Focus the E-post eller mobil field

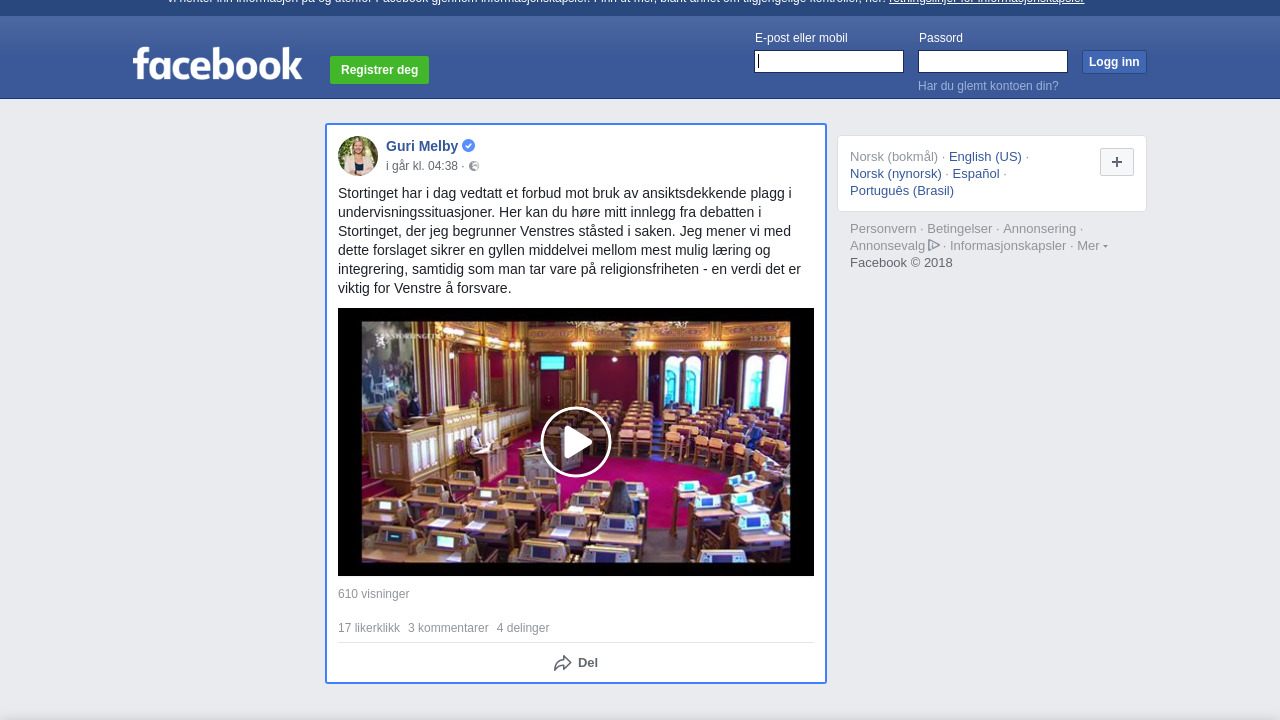tap(829, 62)
